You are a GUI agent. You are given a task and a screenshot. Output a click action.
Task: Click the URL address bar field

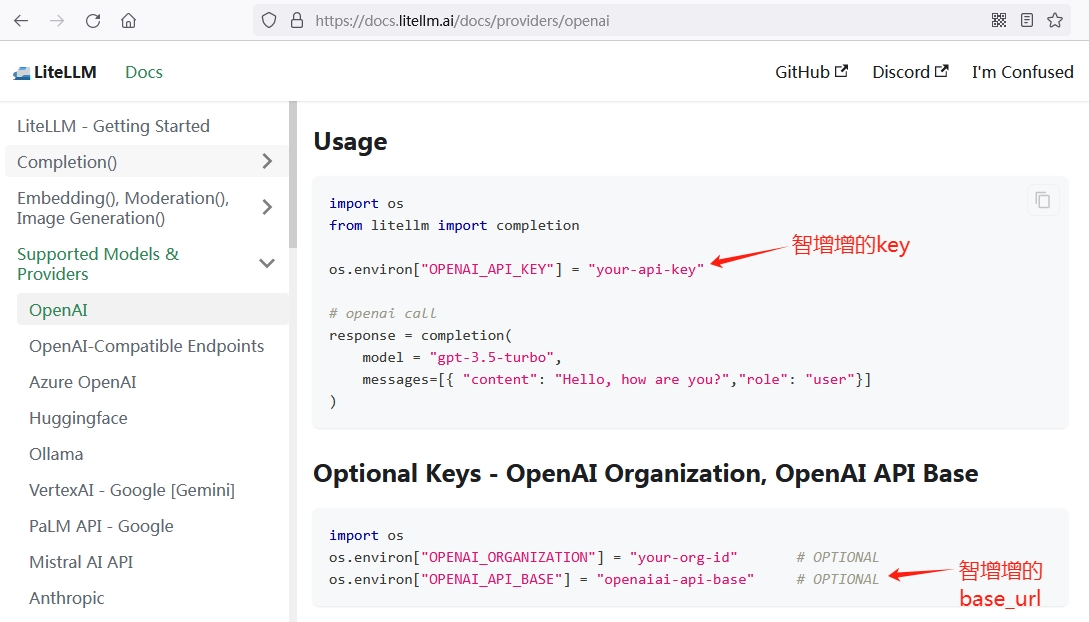(640, 20)
